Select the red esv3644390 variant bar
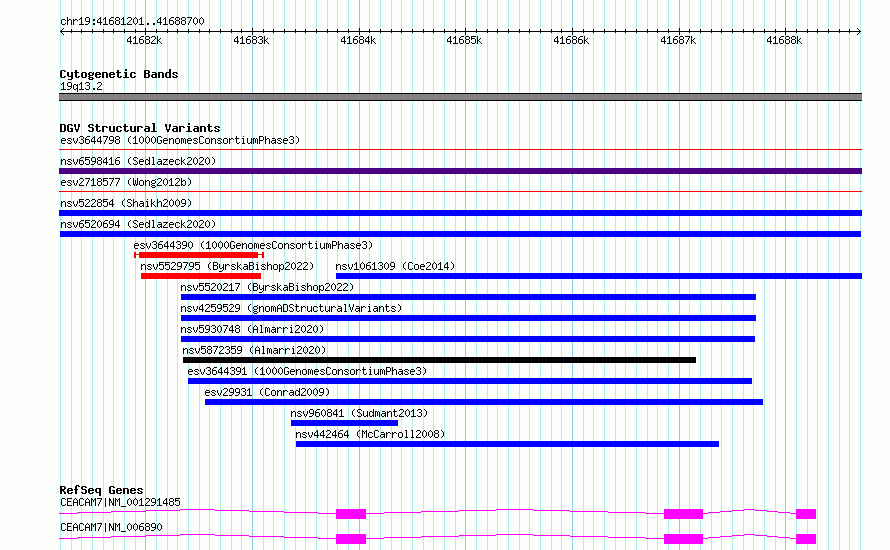The width and height of the screenshot is (890, 550). (x=199, y=255)
